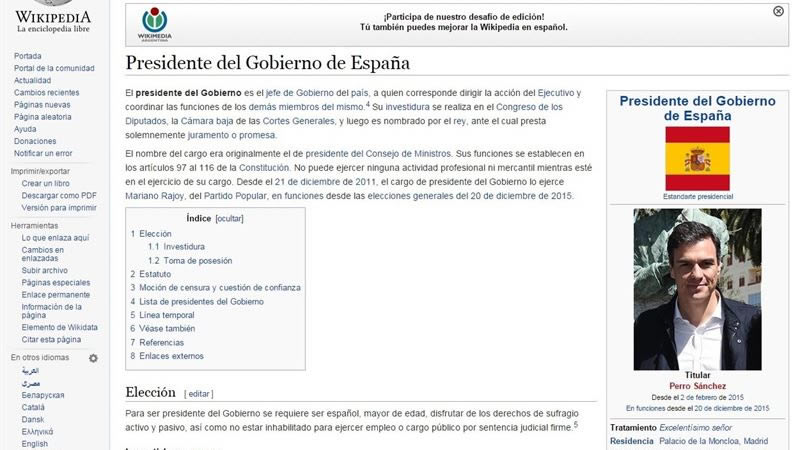Click Crear un libro

[x=45, y=184]
